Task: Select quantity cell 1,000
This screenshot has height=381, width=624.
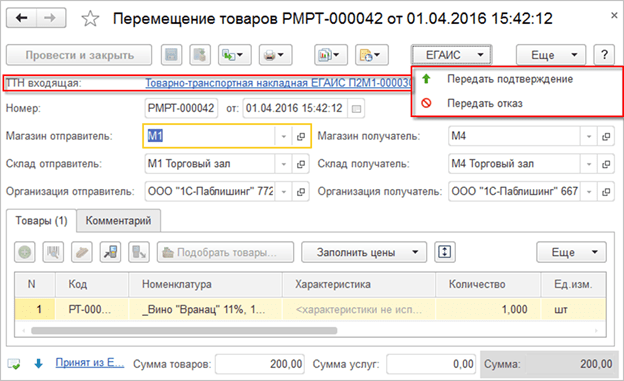Action: [488, 309]
